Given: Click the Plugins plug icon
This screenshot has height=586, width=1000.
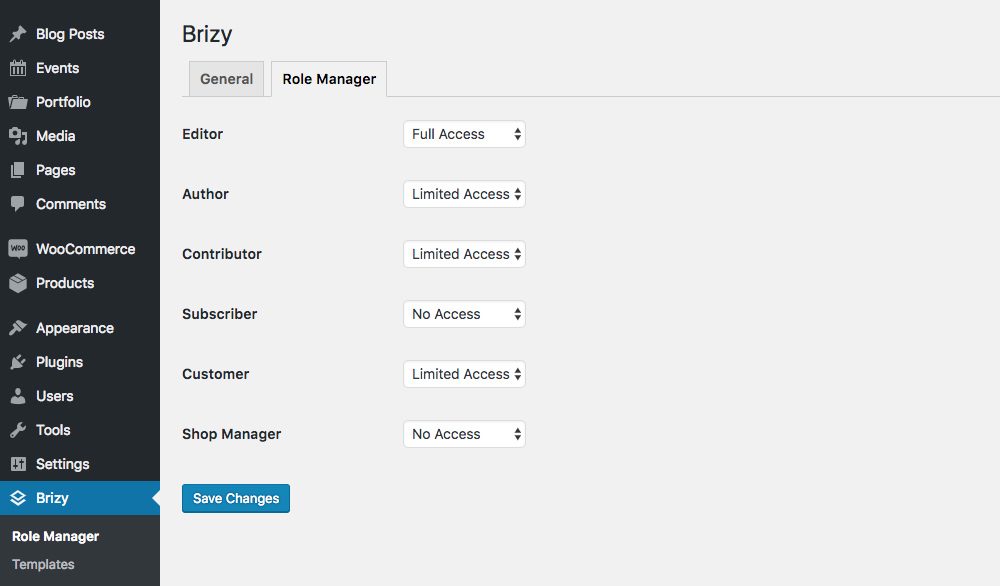Looking at the screenshot, I should (x=18, y=362).
